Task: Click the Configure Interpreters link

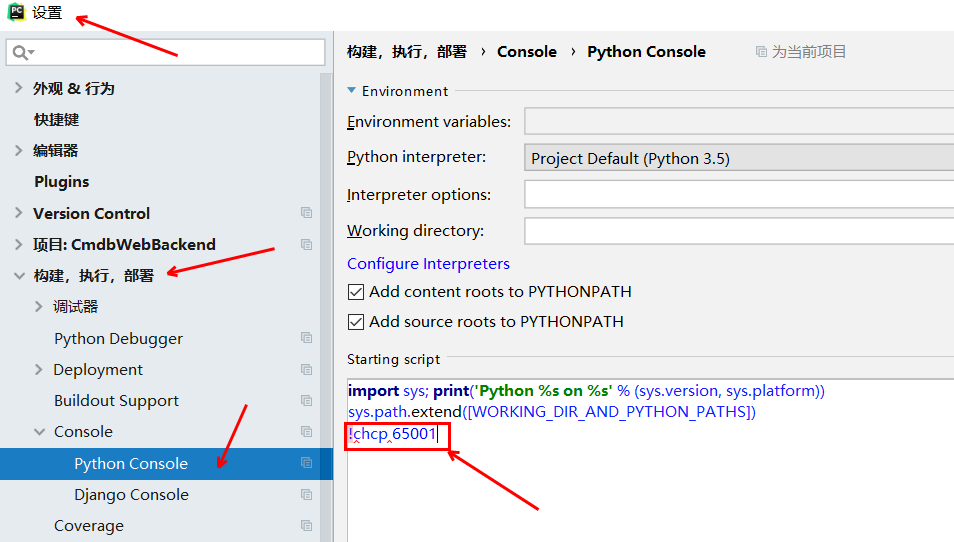Action: point(428,263)
